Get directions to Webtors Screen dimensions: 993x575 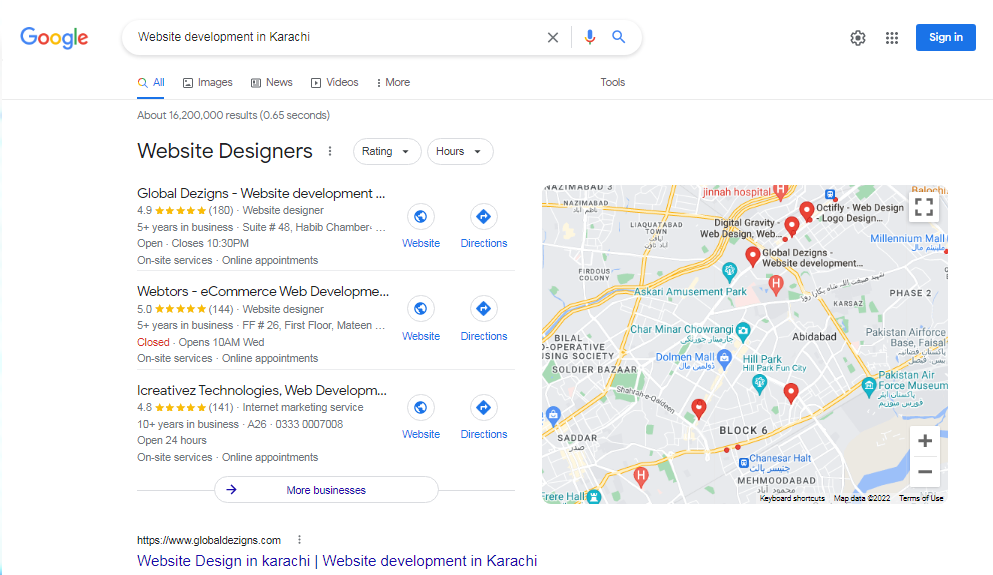(x=484, y=310)
